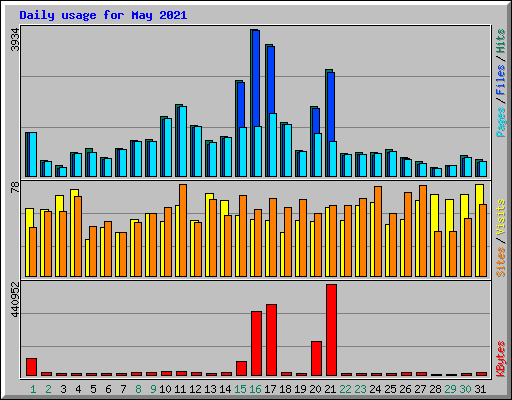Click day 5 on the x-axis

(x=93, y=389)
